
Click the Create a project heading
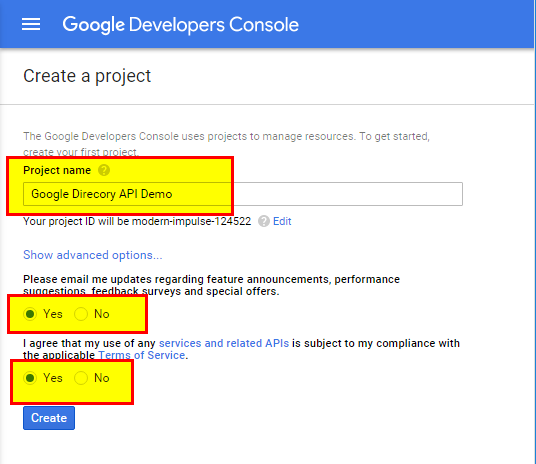pos(87,76)
